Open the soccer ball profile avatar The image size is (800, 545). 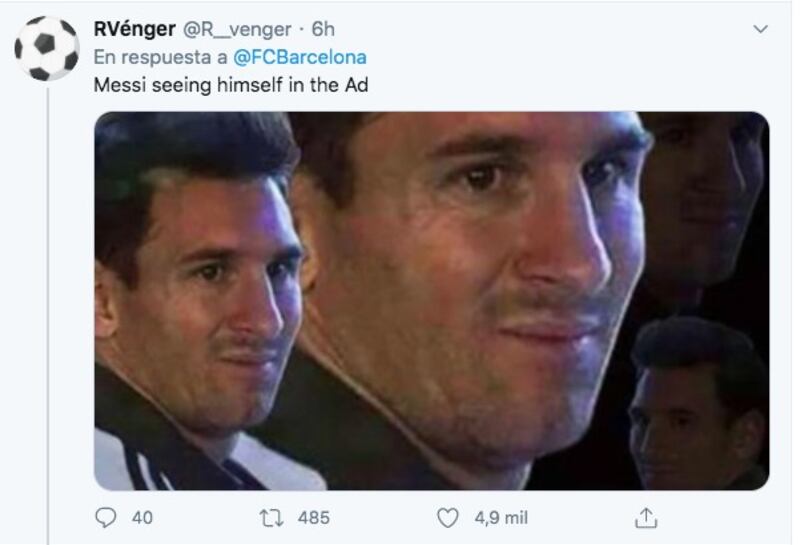coord(46,48)
